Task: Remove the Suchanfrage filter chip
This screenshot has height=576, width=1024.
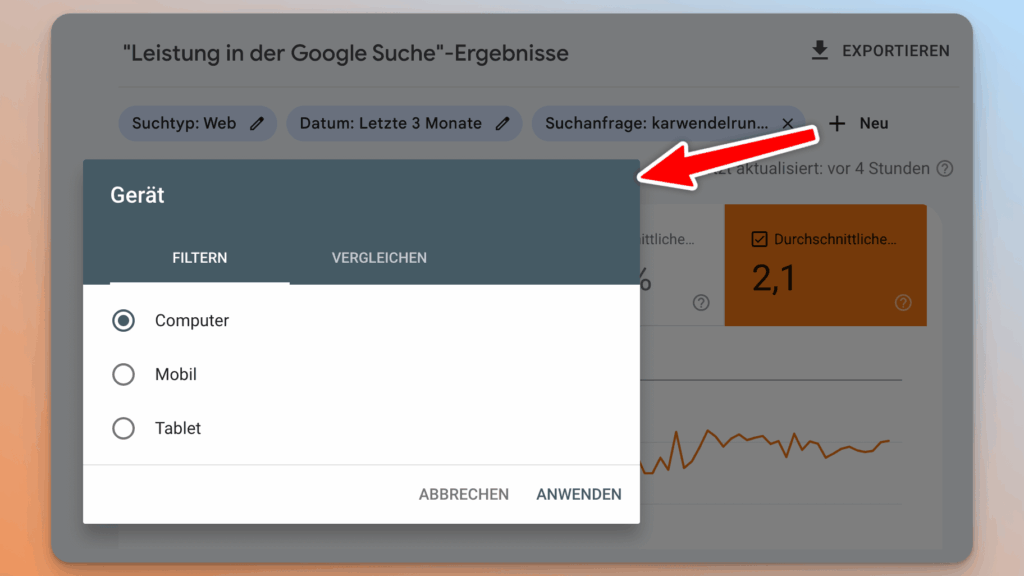Action: [788, 123]
